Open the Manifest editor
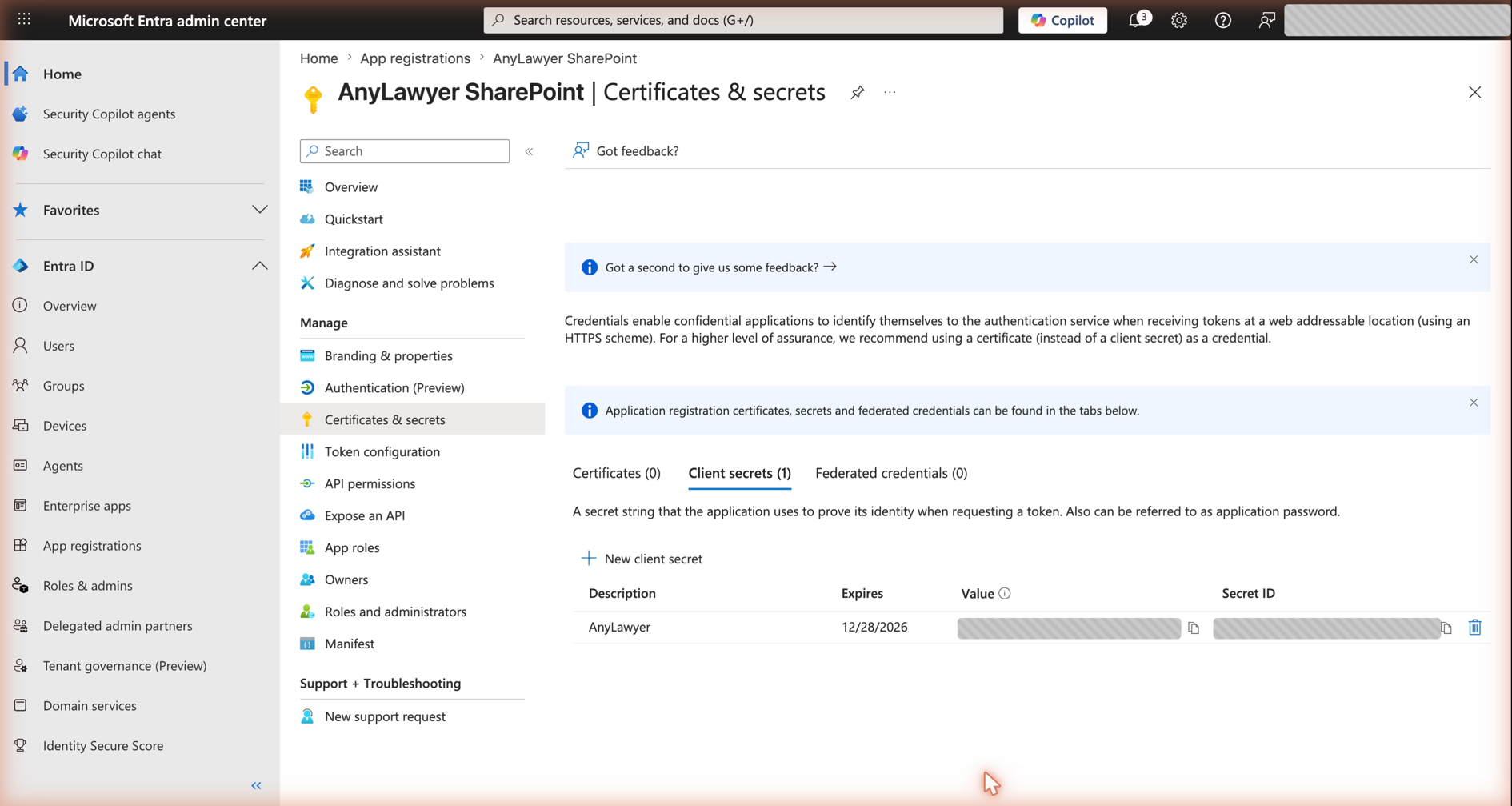 (349, 644)
